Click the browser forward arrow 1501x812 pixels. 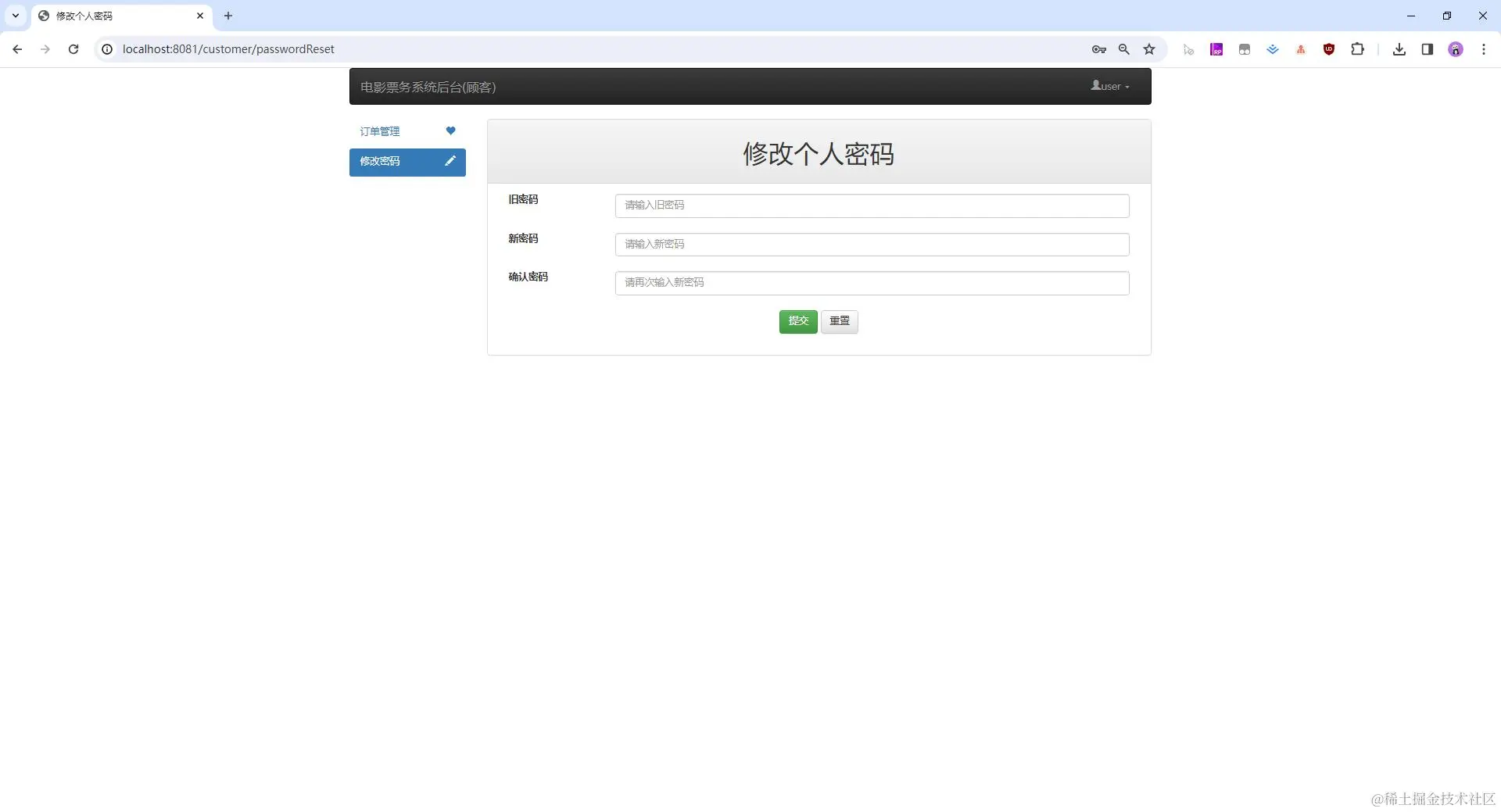(x=45, y=49)
